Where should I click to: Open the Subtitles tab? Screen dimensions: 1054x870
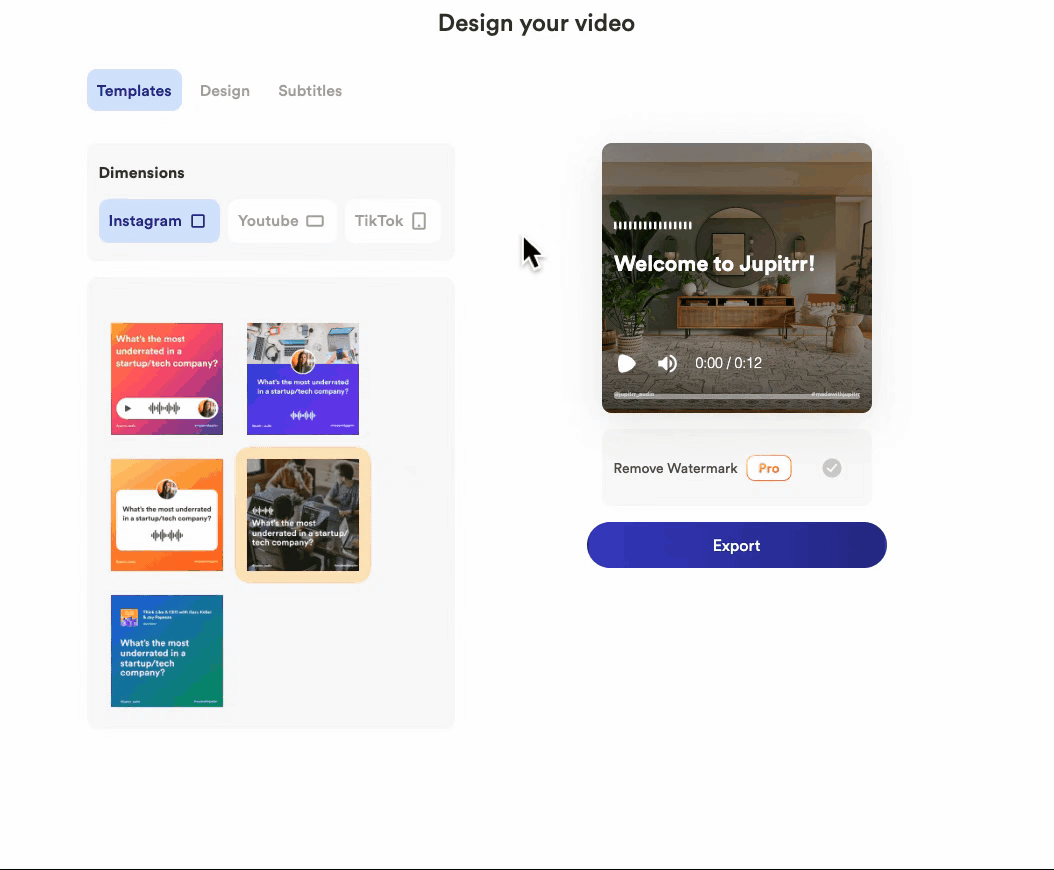310,90
